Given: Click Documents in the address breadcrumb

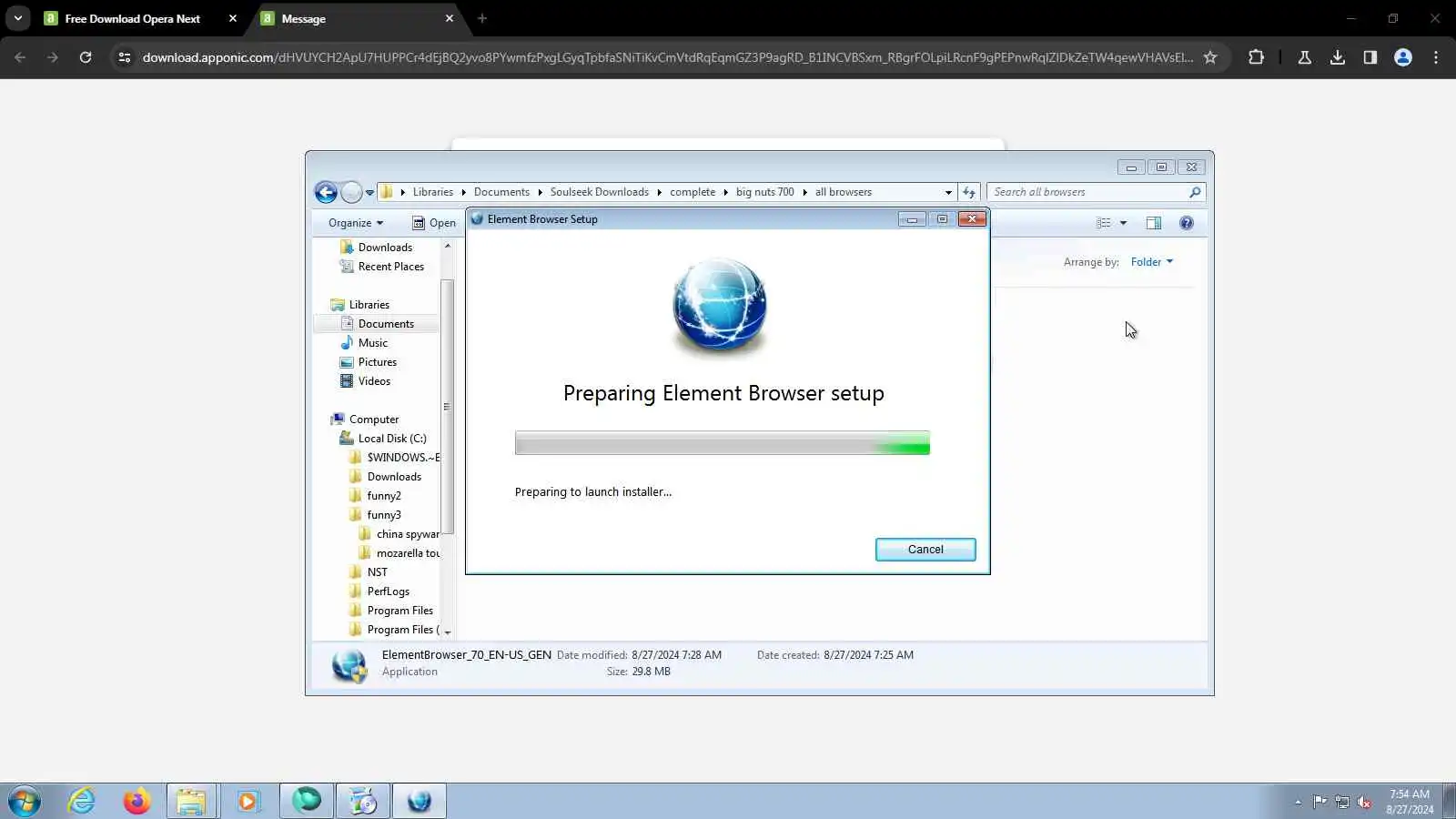Looking at the screenshot, I should [501, 192].
